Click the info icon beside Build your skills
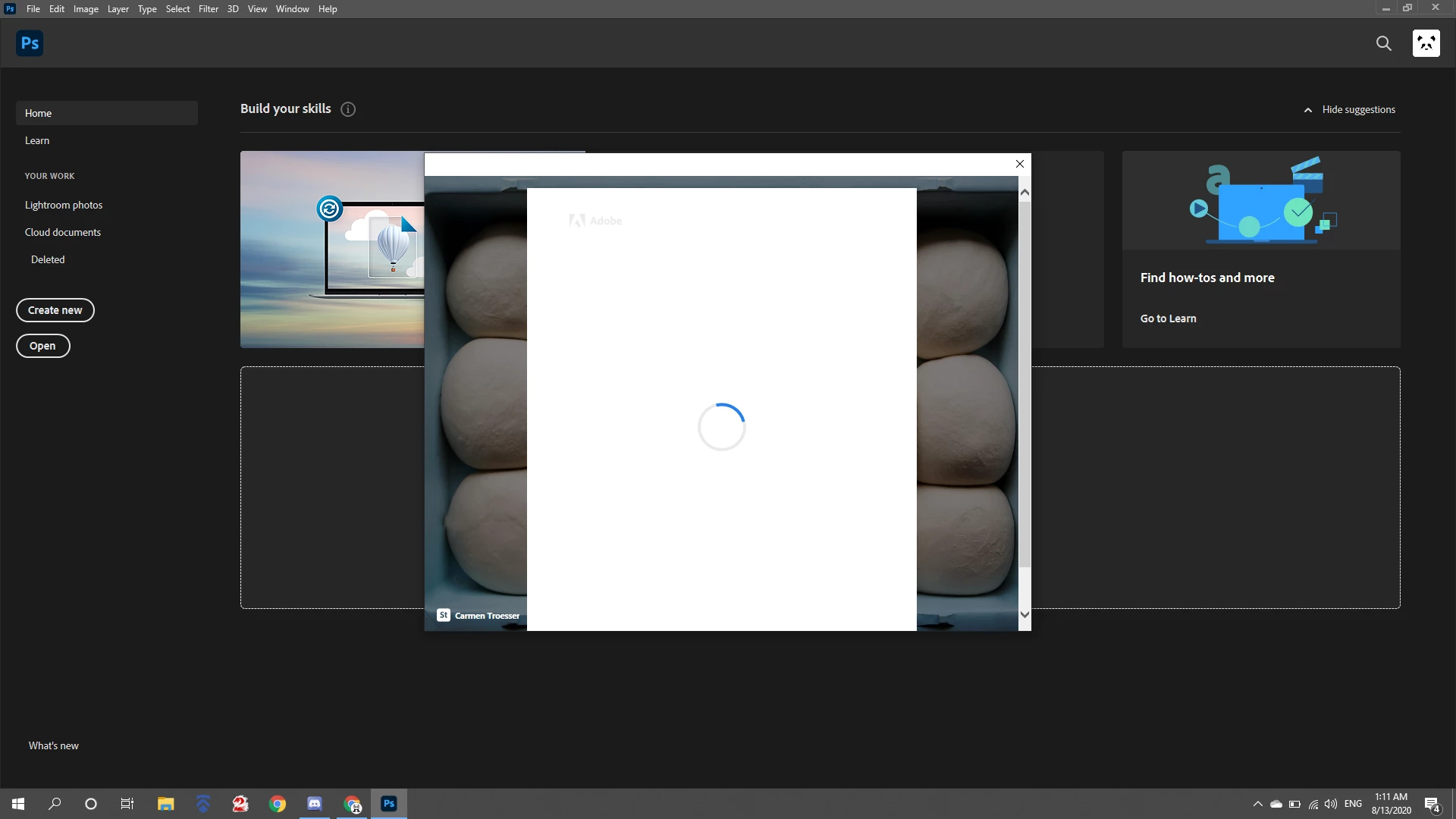Image resolution: width=1456 pixels, height=819 pixels. 348,109
